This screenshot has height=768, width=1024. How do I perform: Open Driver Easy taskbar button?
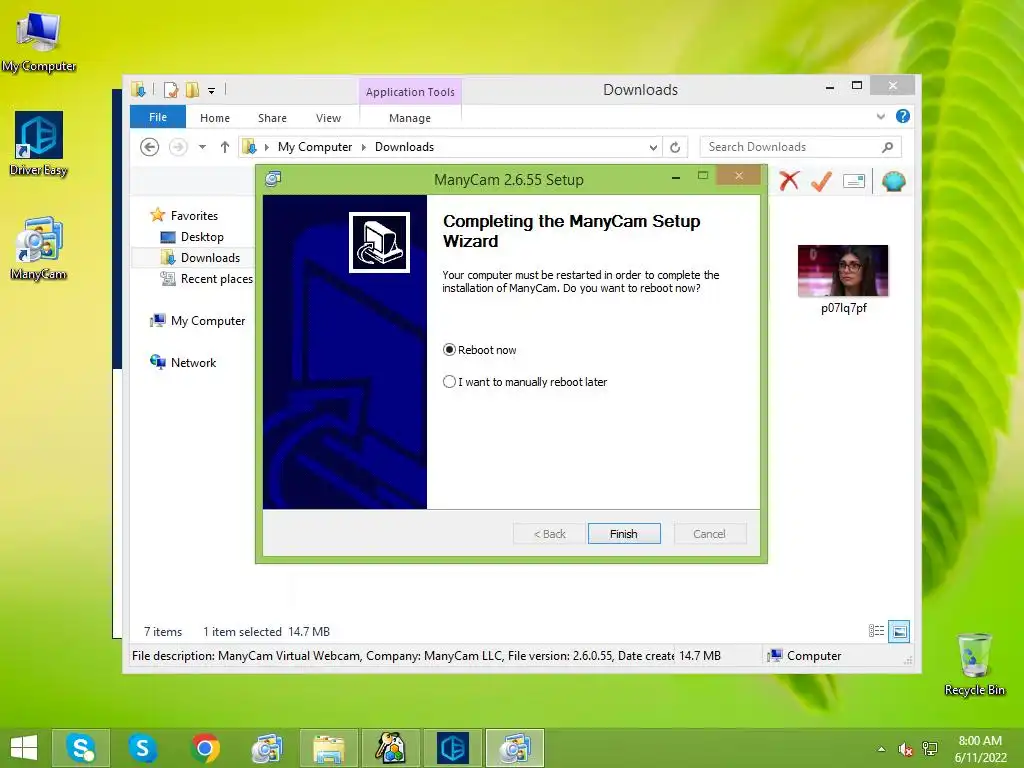click(453, 748)
